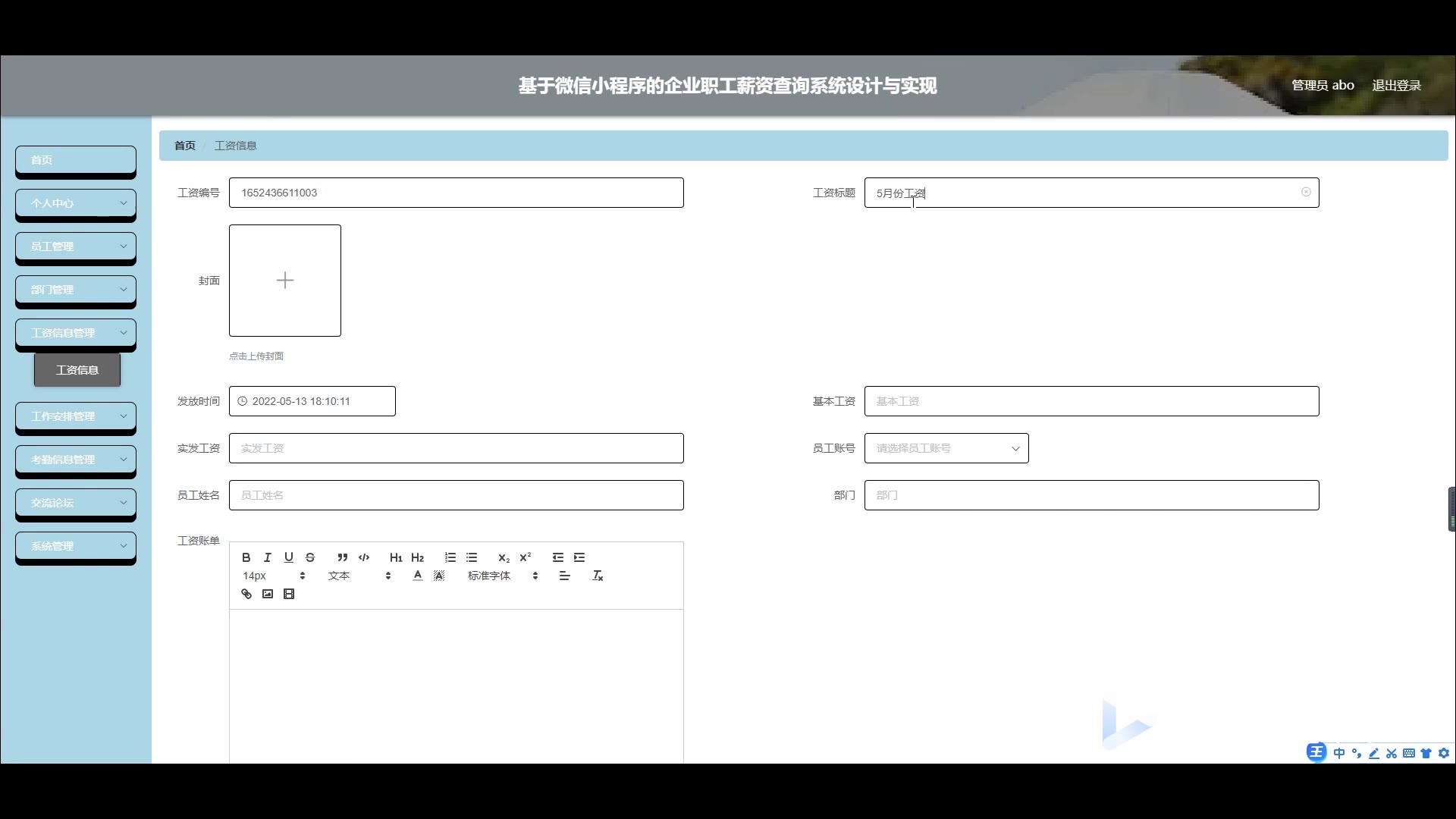1456x819 pixels.
Task: Clear text formatting with the Tx icon
Action: [598, 576]
